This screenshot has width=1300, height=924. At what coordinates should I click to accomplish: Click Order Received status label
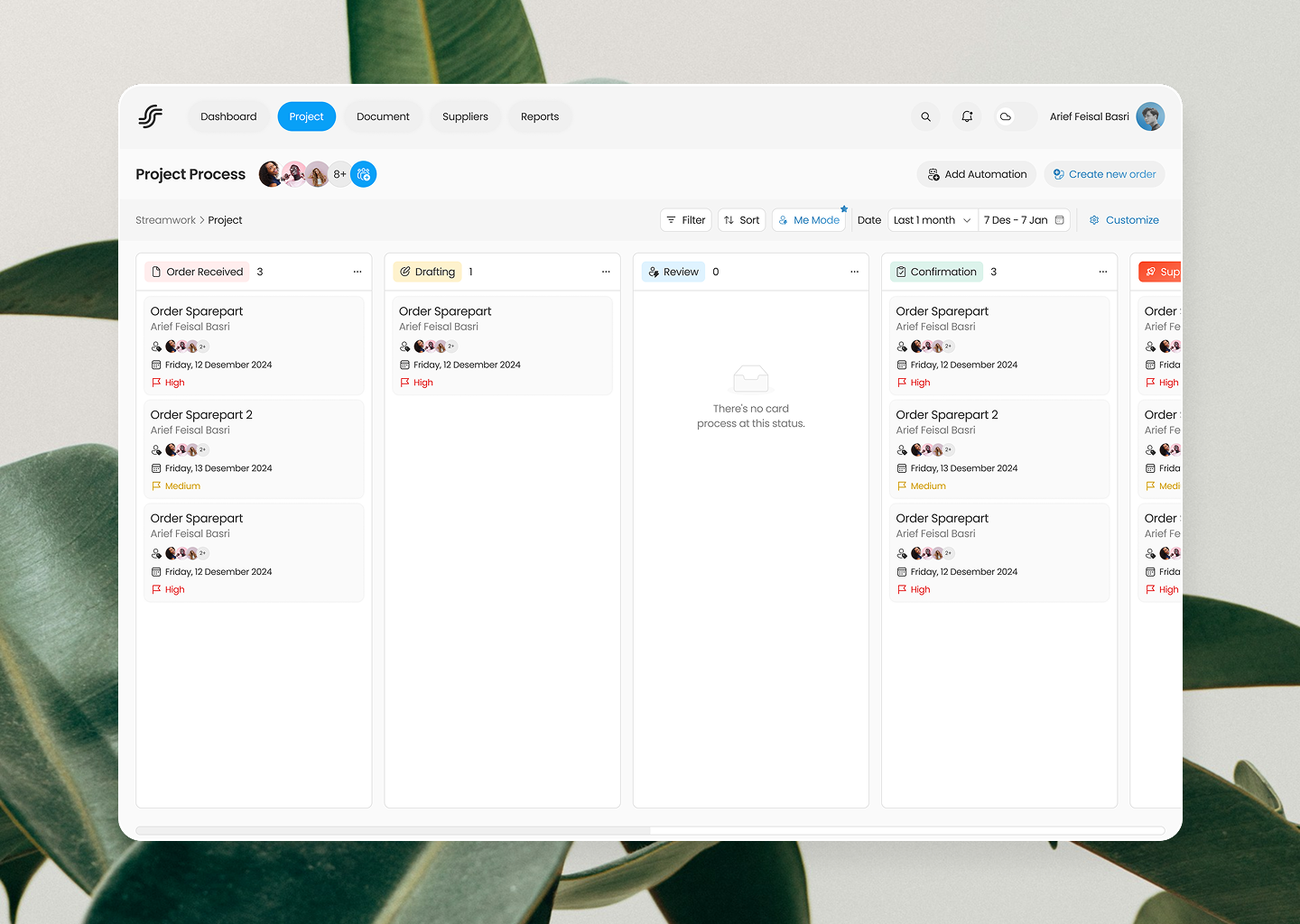click(x=197, y=272)
